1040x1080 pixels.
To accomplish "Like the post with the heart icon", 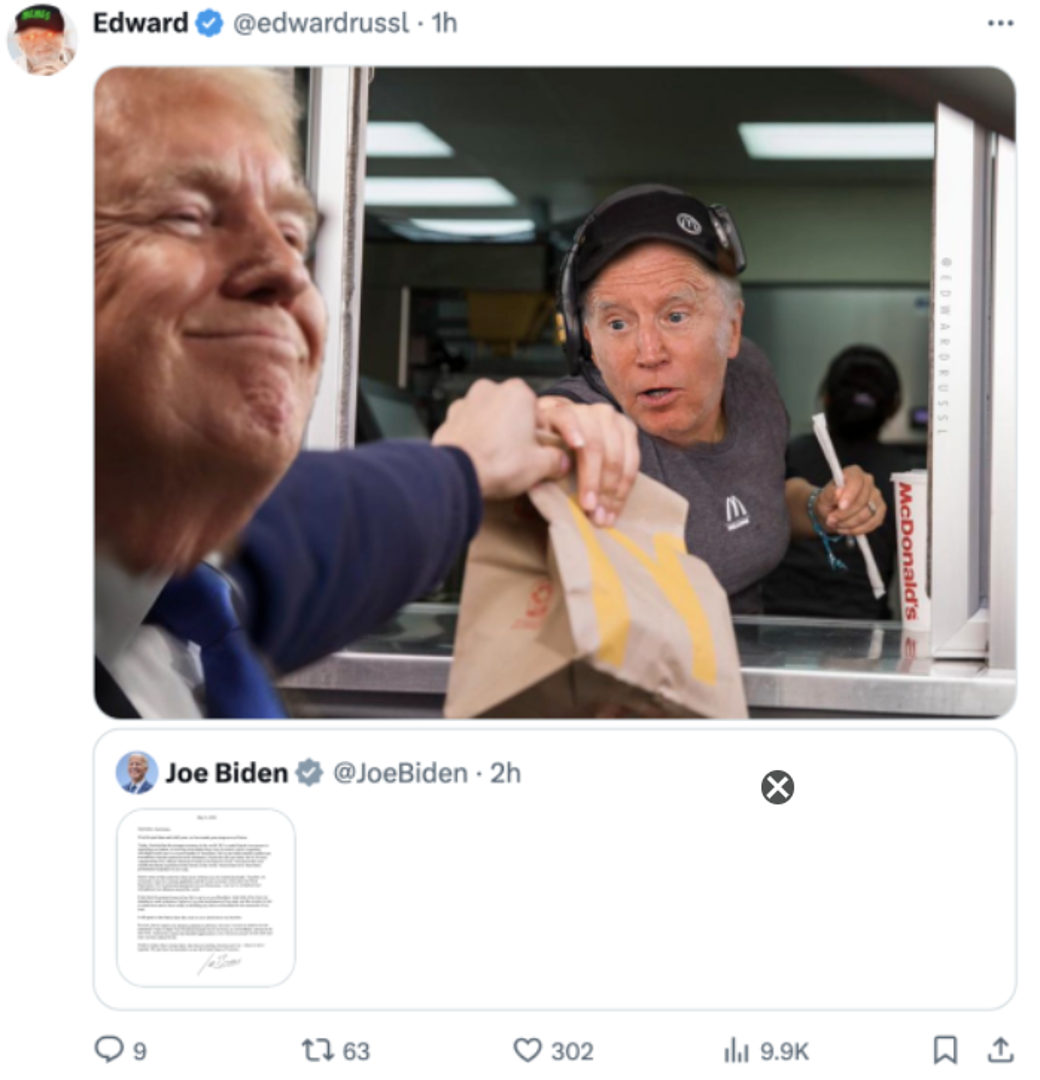I will (527, 1050).
